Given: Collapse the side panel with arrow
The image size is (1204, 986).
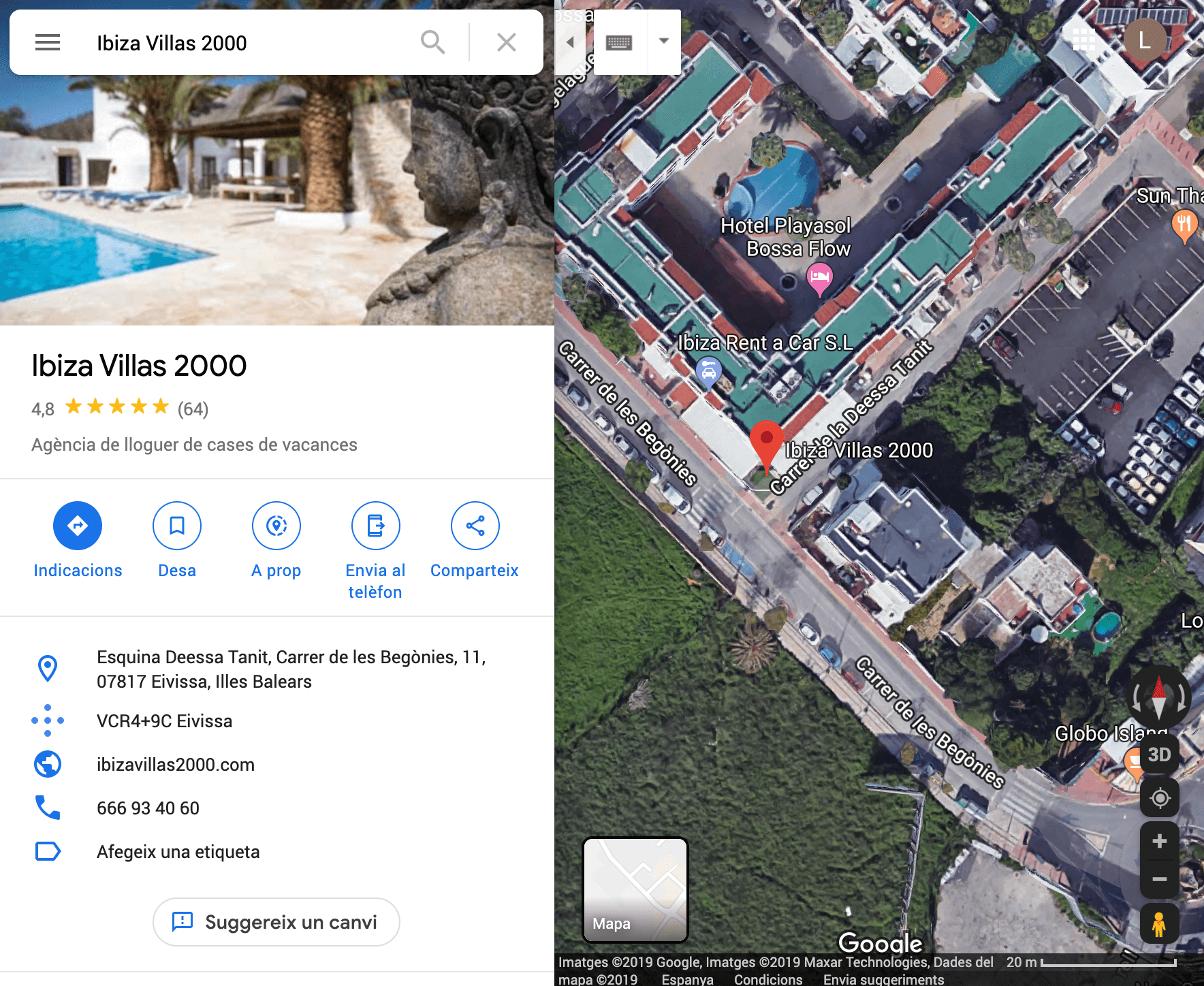Looking at the screenshot, I should [570, 42].
